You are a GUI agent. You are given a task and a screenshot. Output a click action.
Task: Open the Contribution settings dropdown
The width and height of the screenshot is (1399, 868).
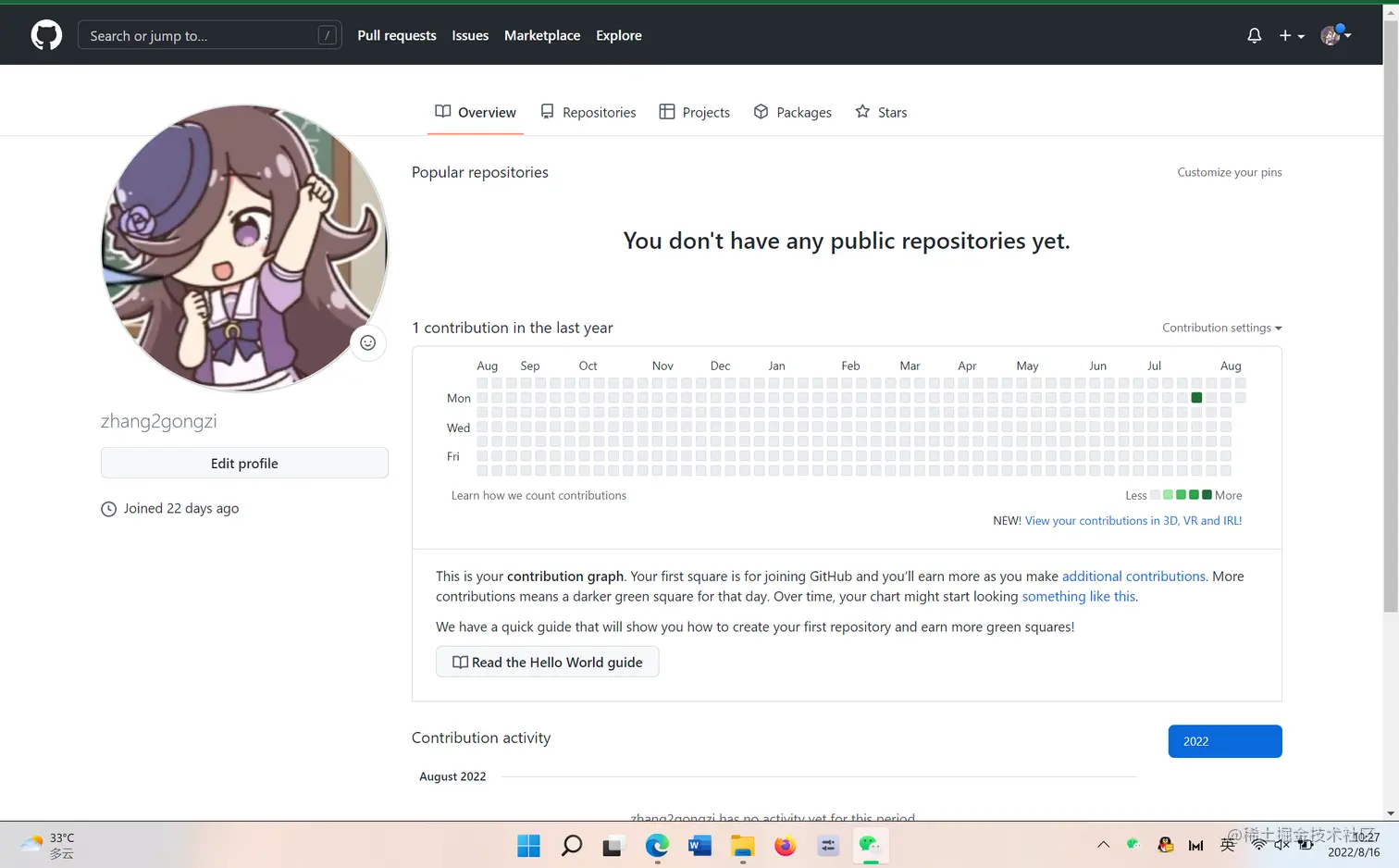click(x=1220, y=328)
